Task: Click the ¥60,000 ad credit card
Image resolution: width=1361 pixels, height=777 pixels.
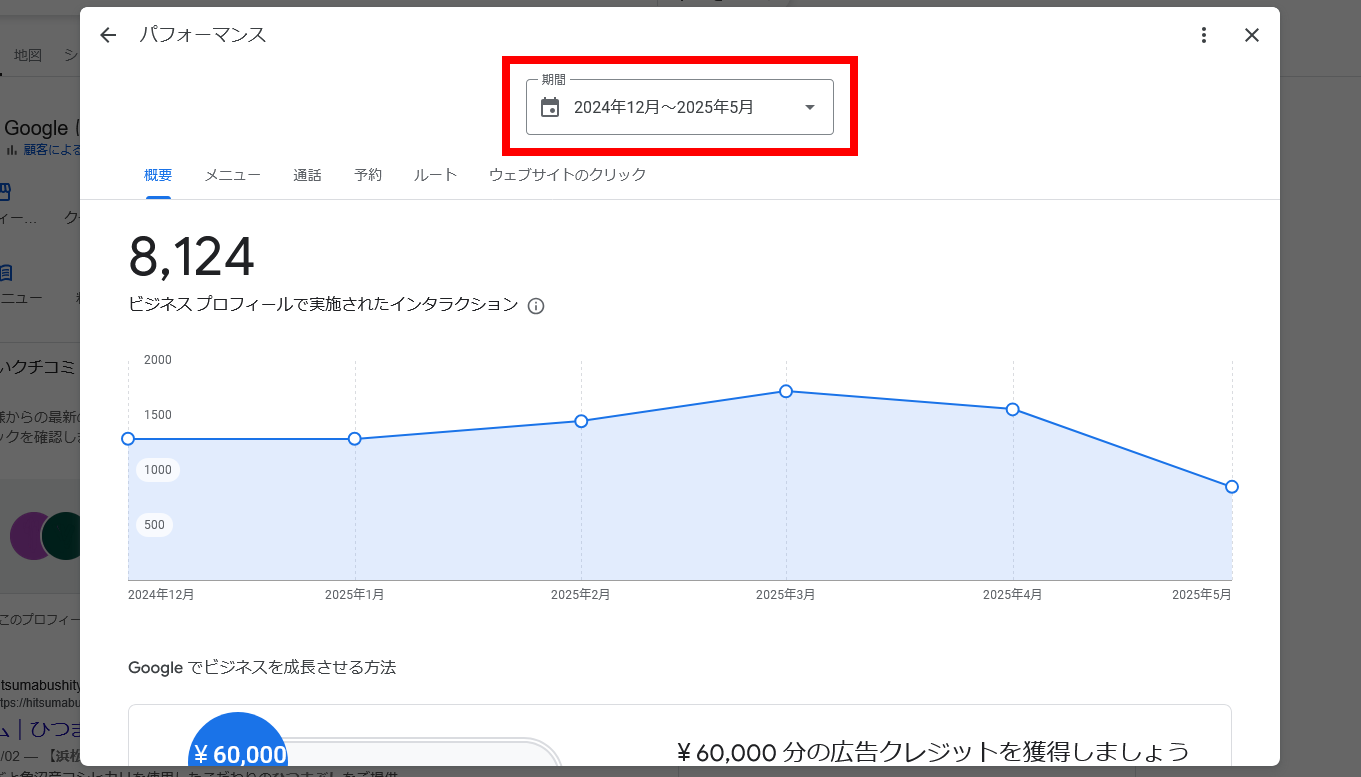Action: point(679,740)
